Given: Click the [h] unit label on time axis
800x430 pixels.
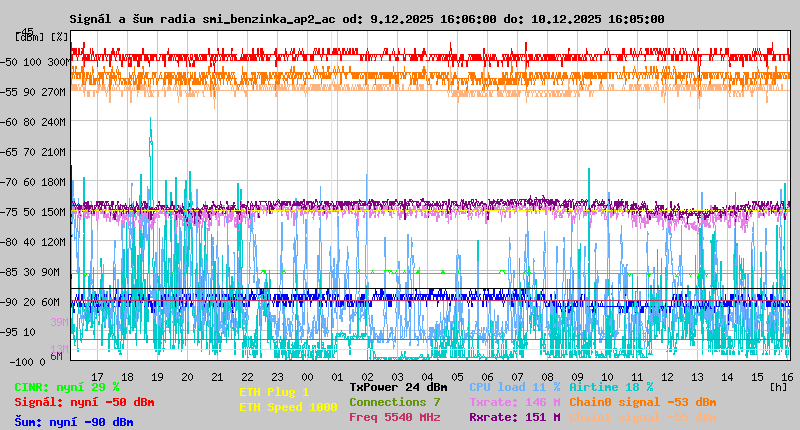Looking at the screenshot, I should (x=780, y=386).
